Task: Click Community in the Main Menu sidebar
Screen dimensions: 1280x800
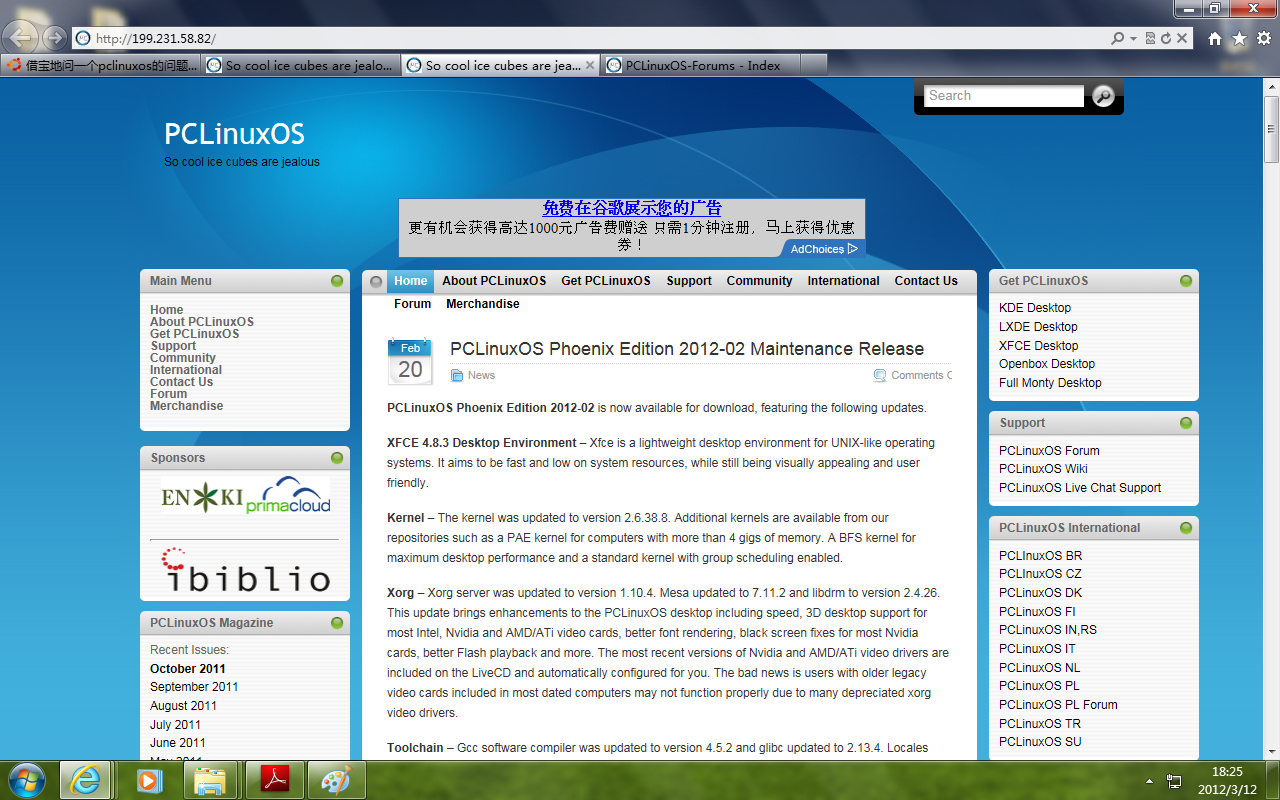Action: (x=183, y=358)
